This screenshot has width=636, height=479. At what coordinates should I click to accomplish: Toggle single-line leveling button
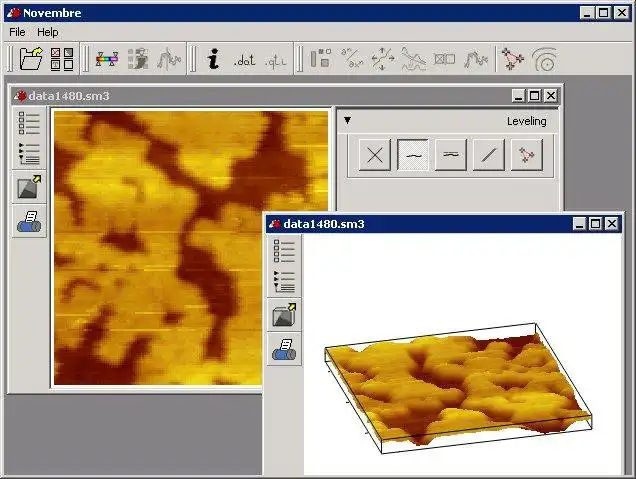pos(413,155)
